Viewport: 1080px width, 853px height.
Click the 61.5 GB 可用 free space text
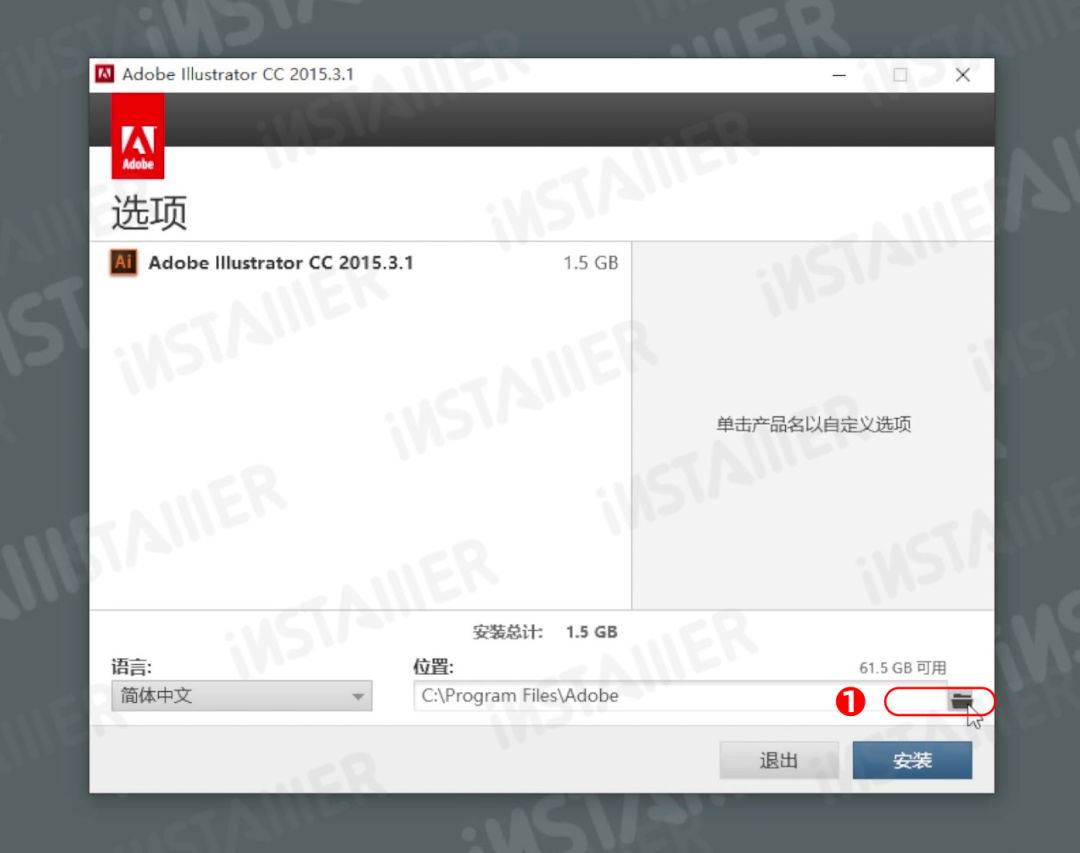point(902,668)
